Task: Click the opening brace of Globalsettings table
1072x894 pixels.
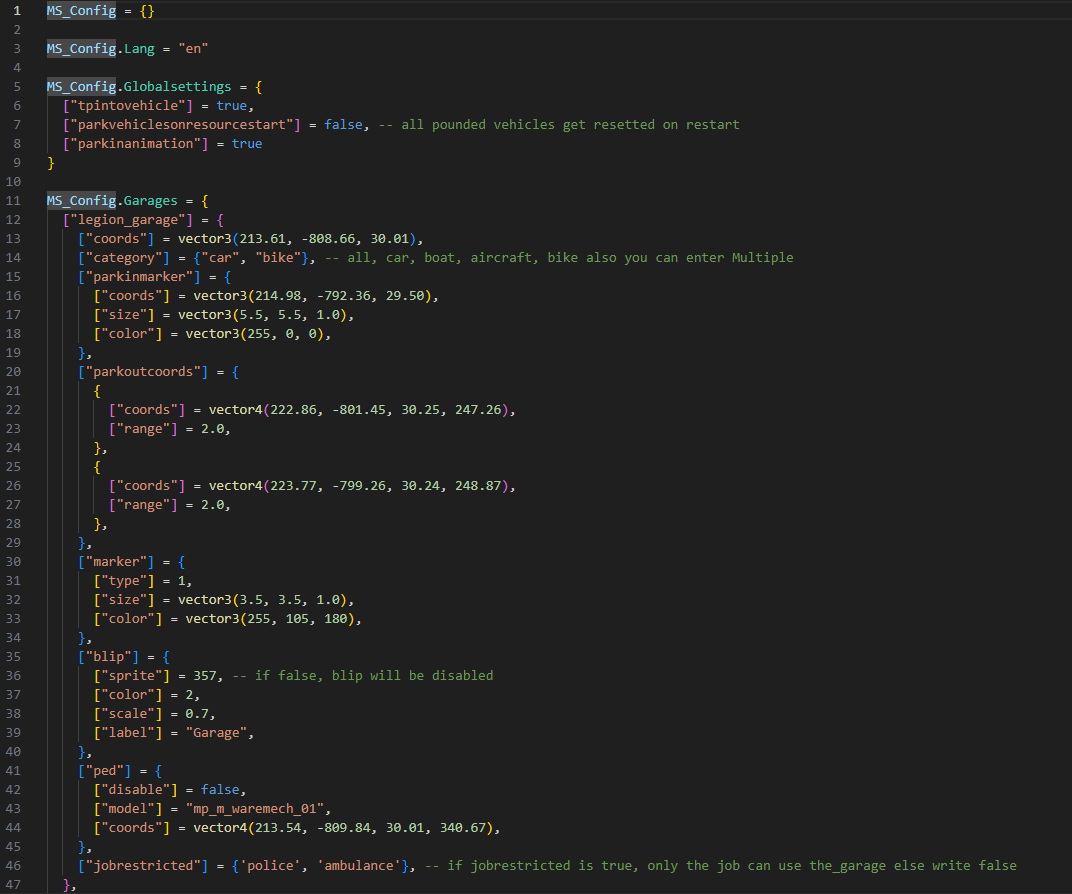Action: click(x=258, y=87)
